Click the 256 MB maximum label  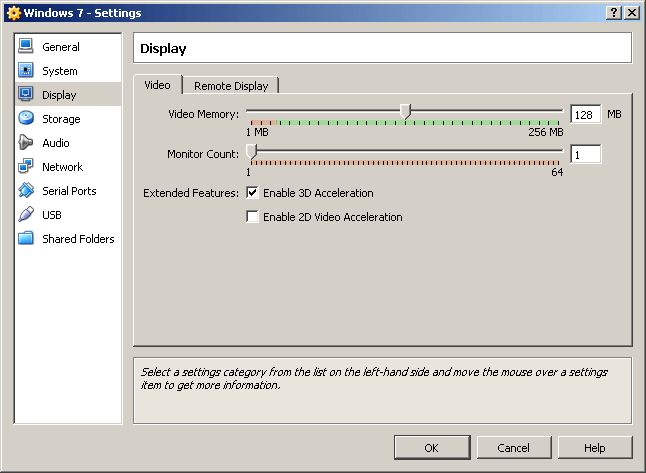(x=546, y=132)
